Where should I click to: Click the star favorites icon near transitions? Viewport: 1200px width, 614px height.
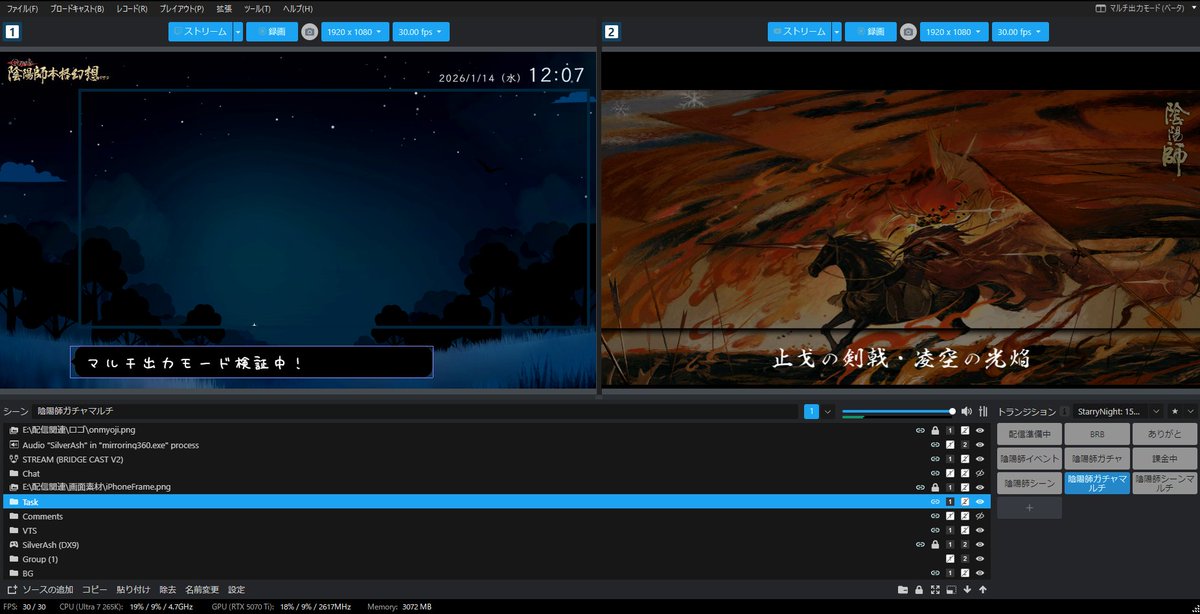1175,411
